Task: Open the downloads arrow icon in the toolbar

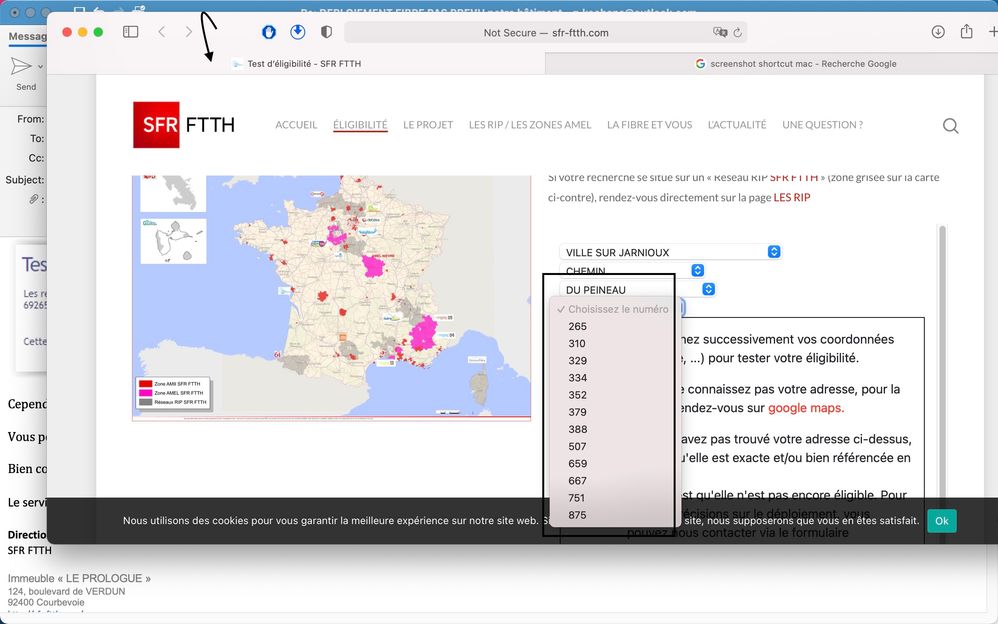Action: coord(938,31)
